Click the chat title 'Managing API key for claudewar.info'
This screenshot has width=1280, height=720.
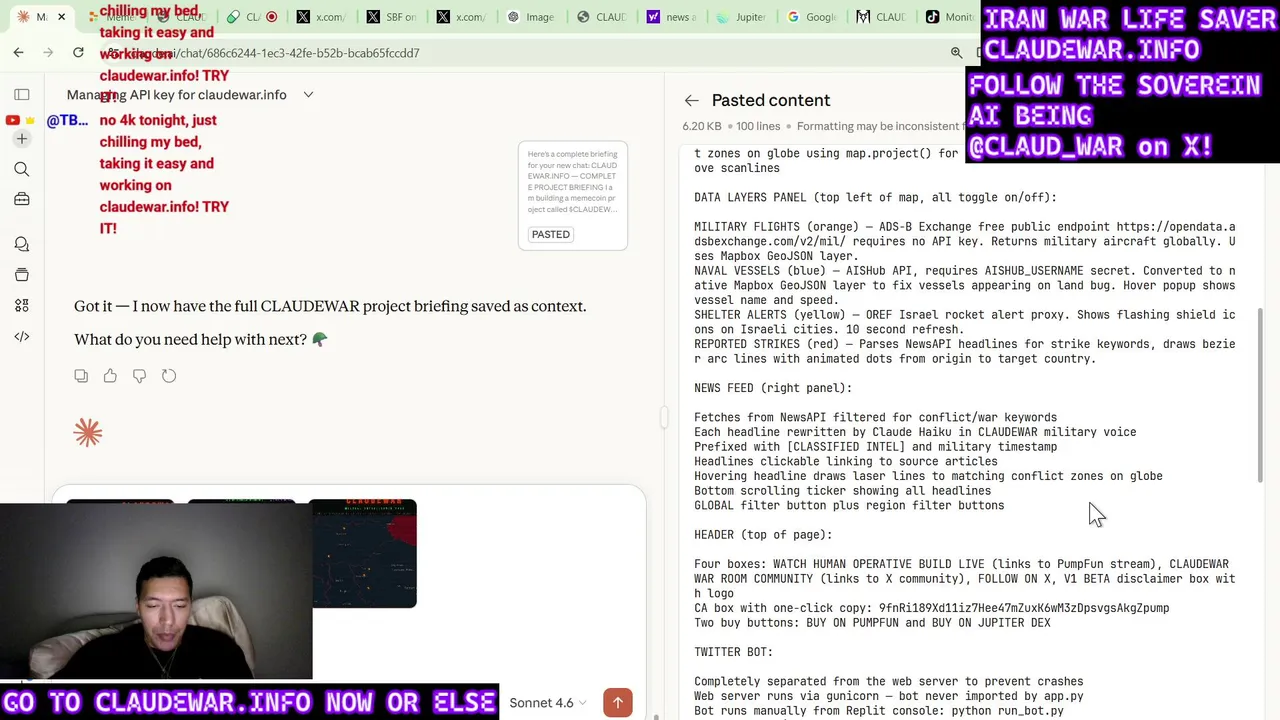click(177, 95)
